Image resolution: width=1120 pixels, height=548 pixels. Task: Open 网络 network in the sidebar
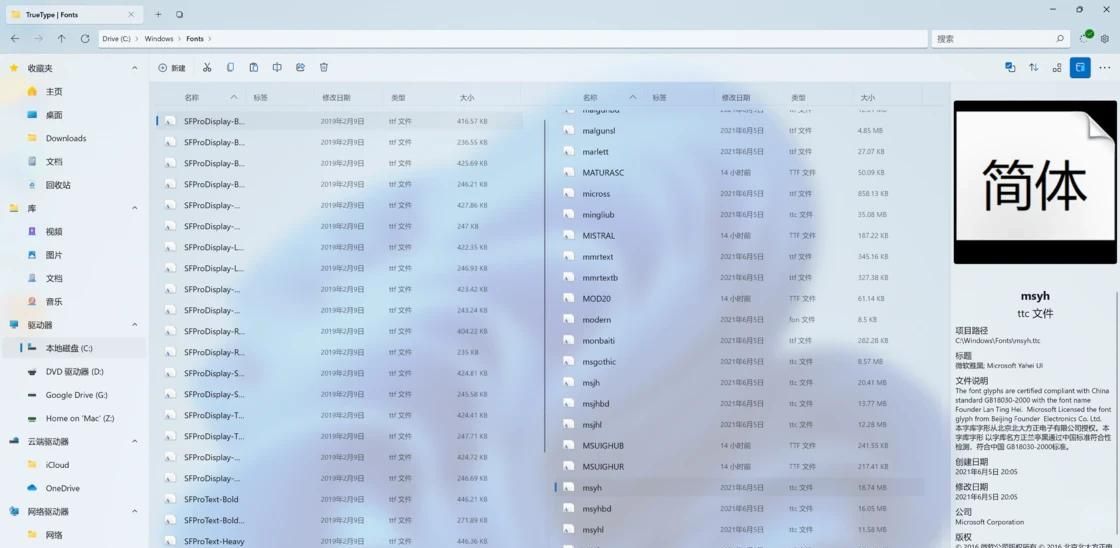pyautogui.click(x=75, y=534)
